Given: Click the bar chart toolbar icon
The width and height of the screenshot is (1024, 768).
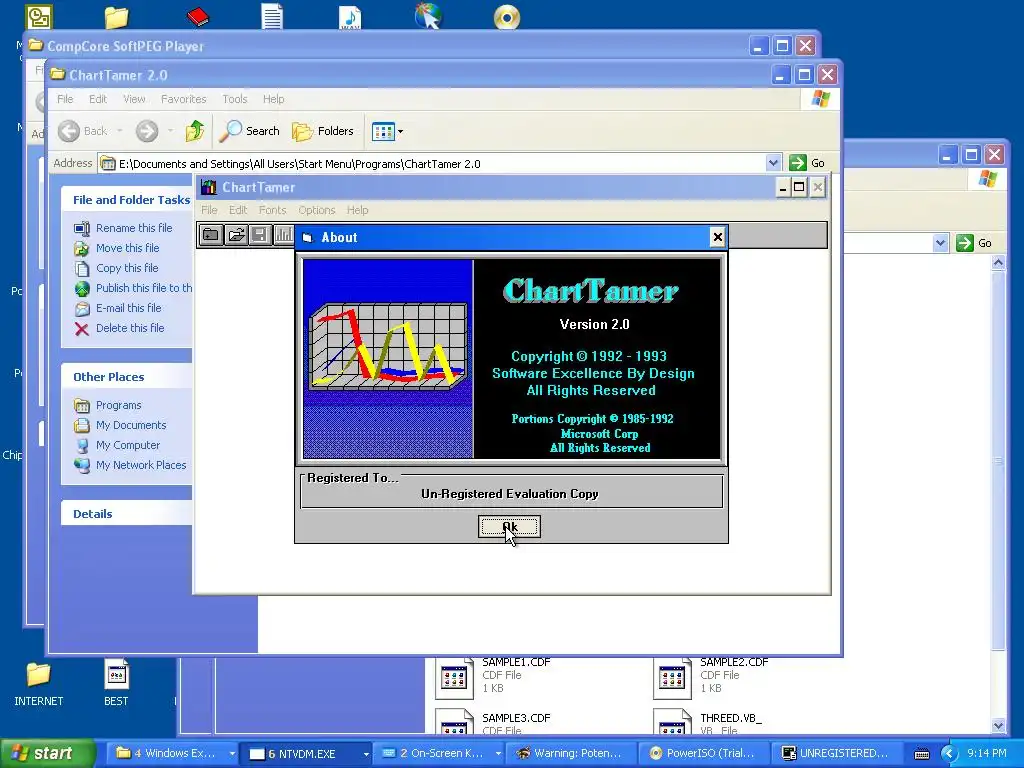Looking at the screenshot, I should tap(283, 235).
